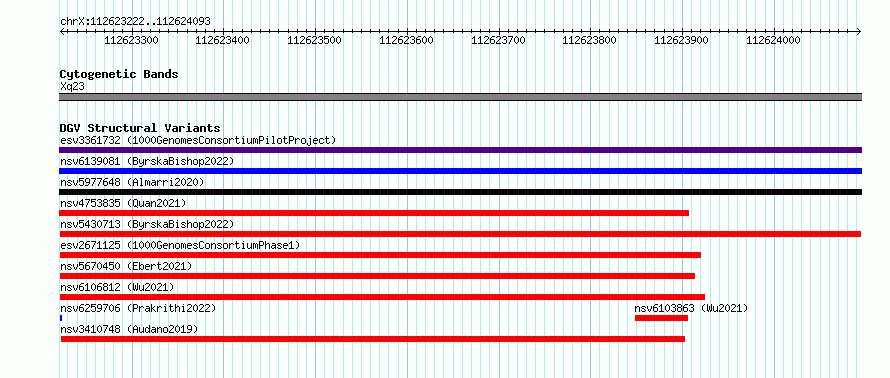Open nsv6139081 (ByrskaBishop2022) variant label
The width and height of the screenshot is (890, 378).
pyautogui.click(x=147, y=161)
